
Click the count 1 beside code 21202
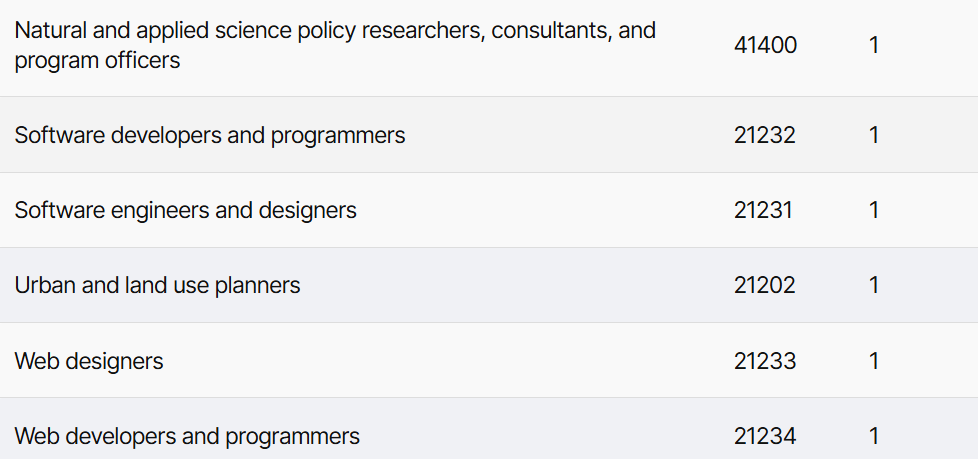(874, 285)
